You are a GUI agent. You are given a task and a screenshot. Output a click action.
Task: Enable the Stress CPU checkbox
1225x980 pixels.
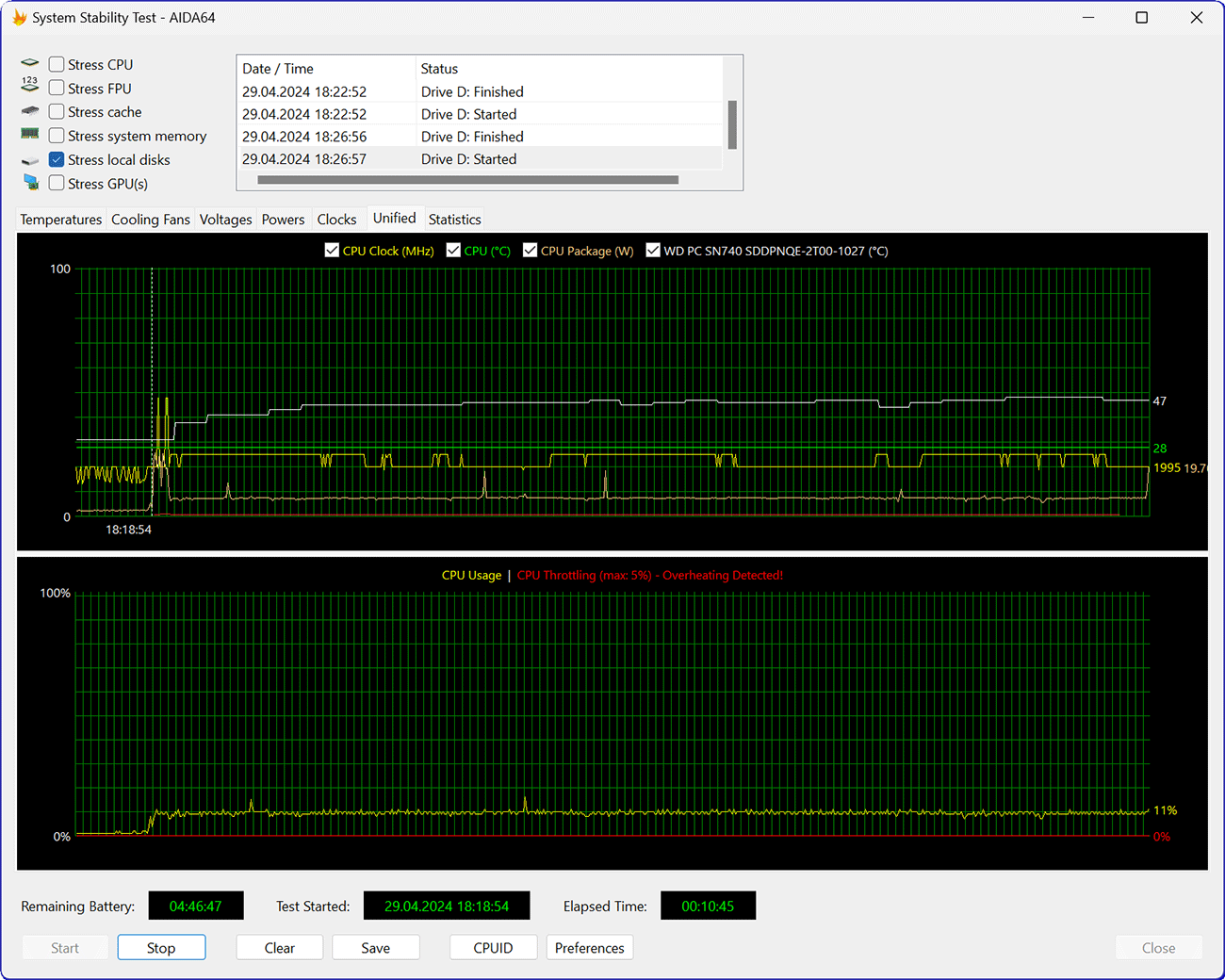coord(57,64)
